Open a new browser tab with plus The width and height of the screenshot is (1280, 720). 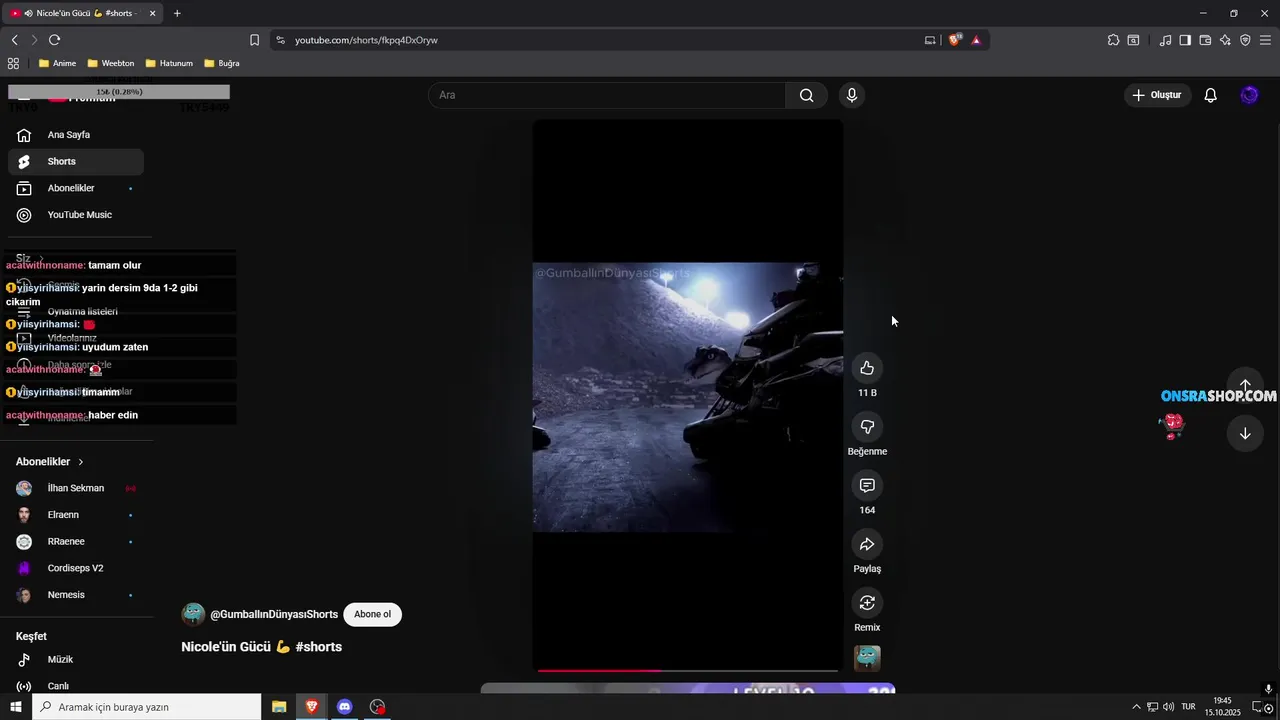[x=177, y=13]
